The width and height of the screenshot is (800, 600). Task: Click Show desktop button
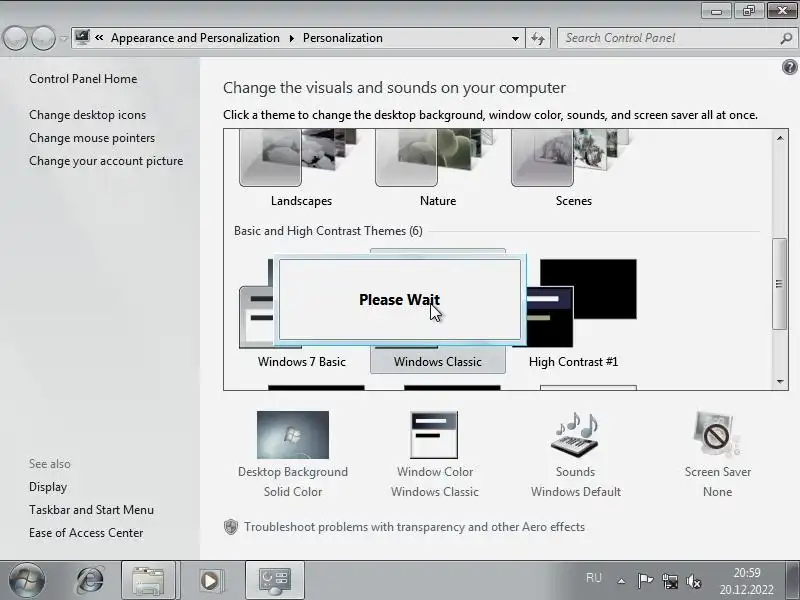(792, 580)
